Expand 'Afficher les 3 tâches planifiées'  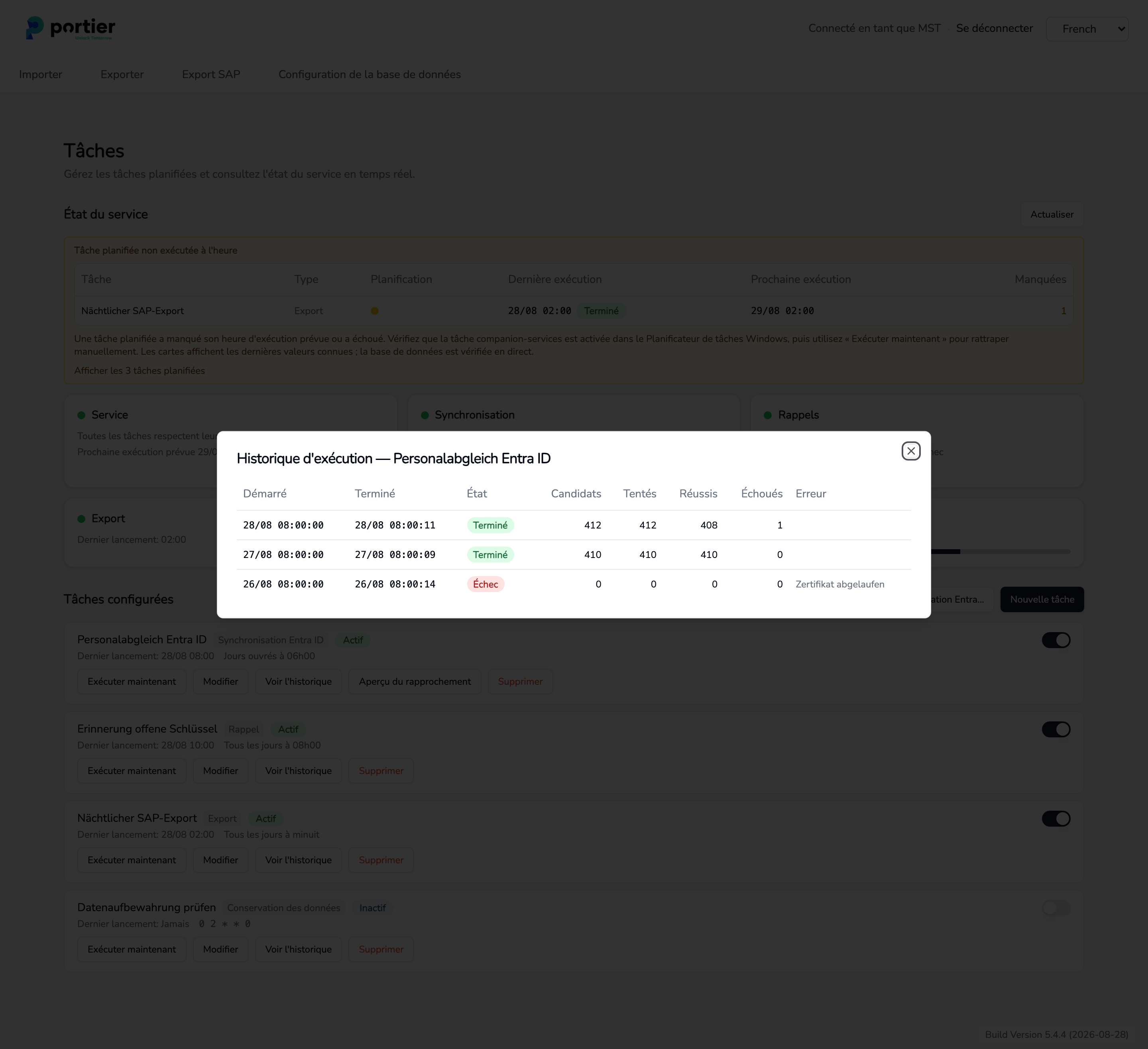(140, 371)
